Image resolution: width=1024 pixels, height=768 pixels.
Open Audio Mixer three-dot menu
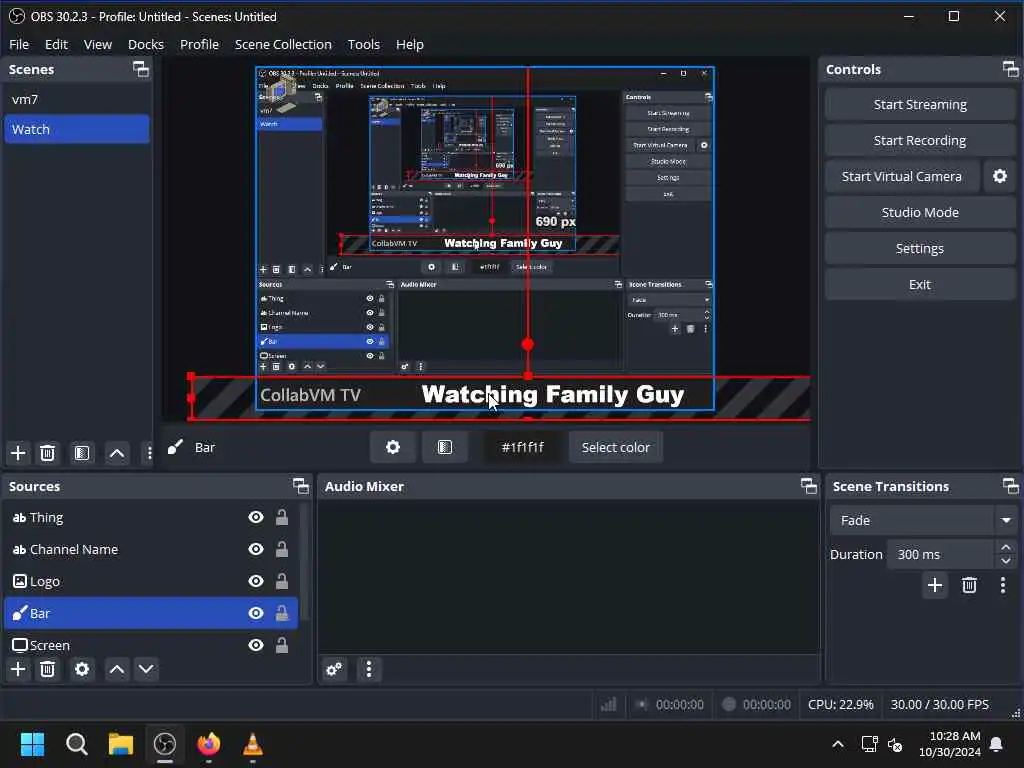coord(369,669)
